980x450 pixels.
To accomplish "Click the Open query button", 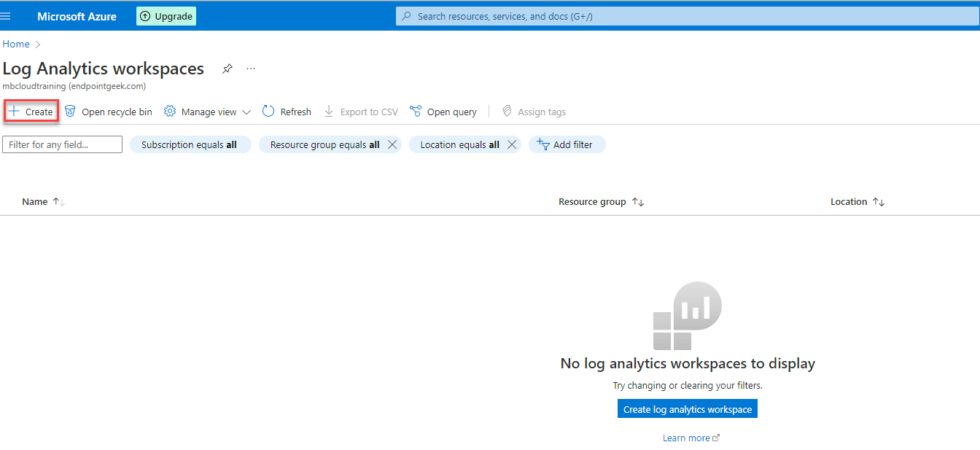I will pyautogui.click(x=443, y=112).
